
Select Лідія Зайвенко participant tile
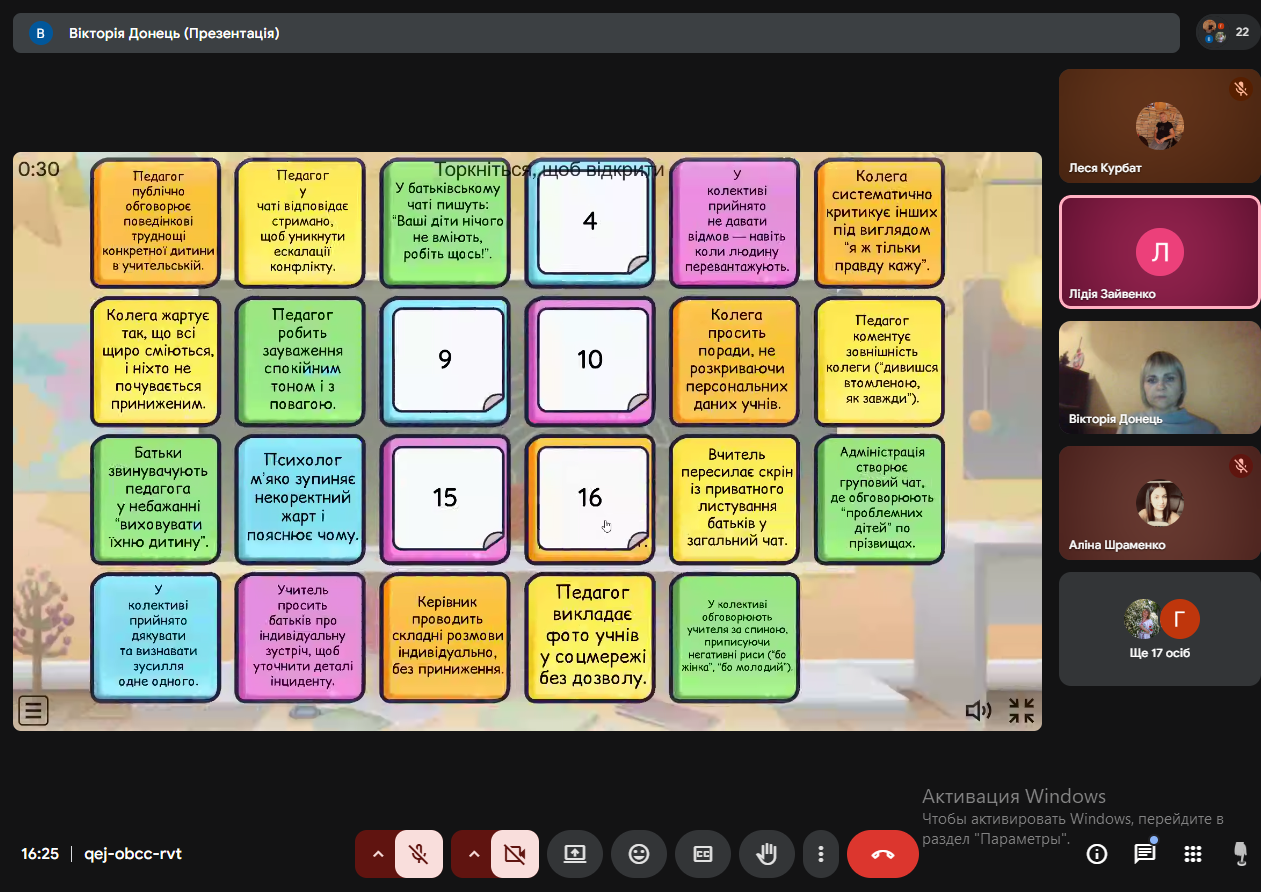(1159, 252)
